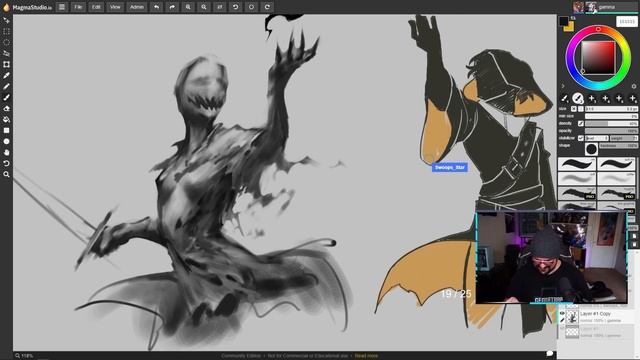Select the highlighted second brush preset slot

578,98
